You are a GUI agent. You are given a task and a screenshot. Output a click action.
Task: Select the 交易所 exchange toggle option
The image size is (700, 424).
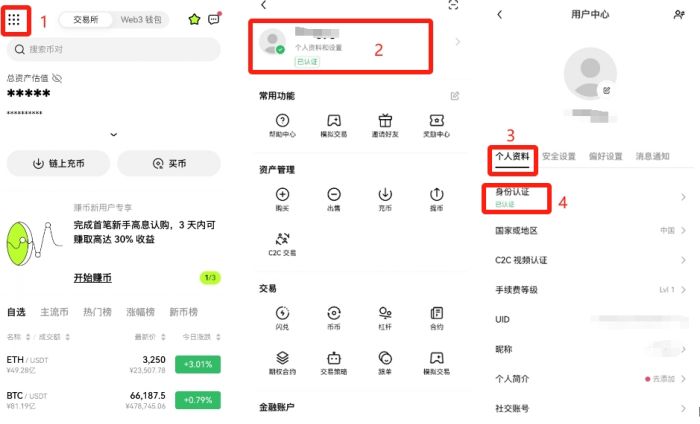86,20
